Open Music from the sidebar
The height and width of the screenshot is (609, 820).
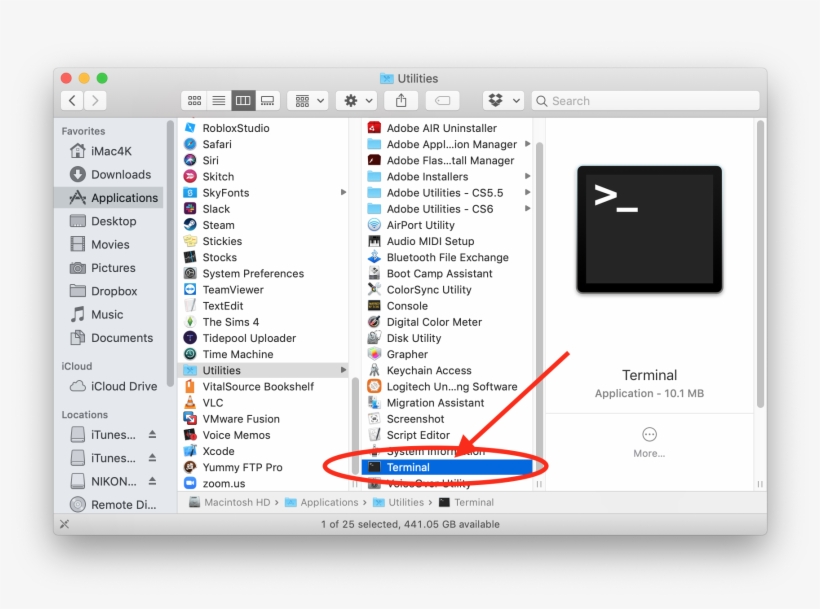point(109,314)
